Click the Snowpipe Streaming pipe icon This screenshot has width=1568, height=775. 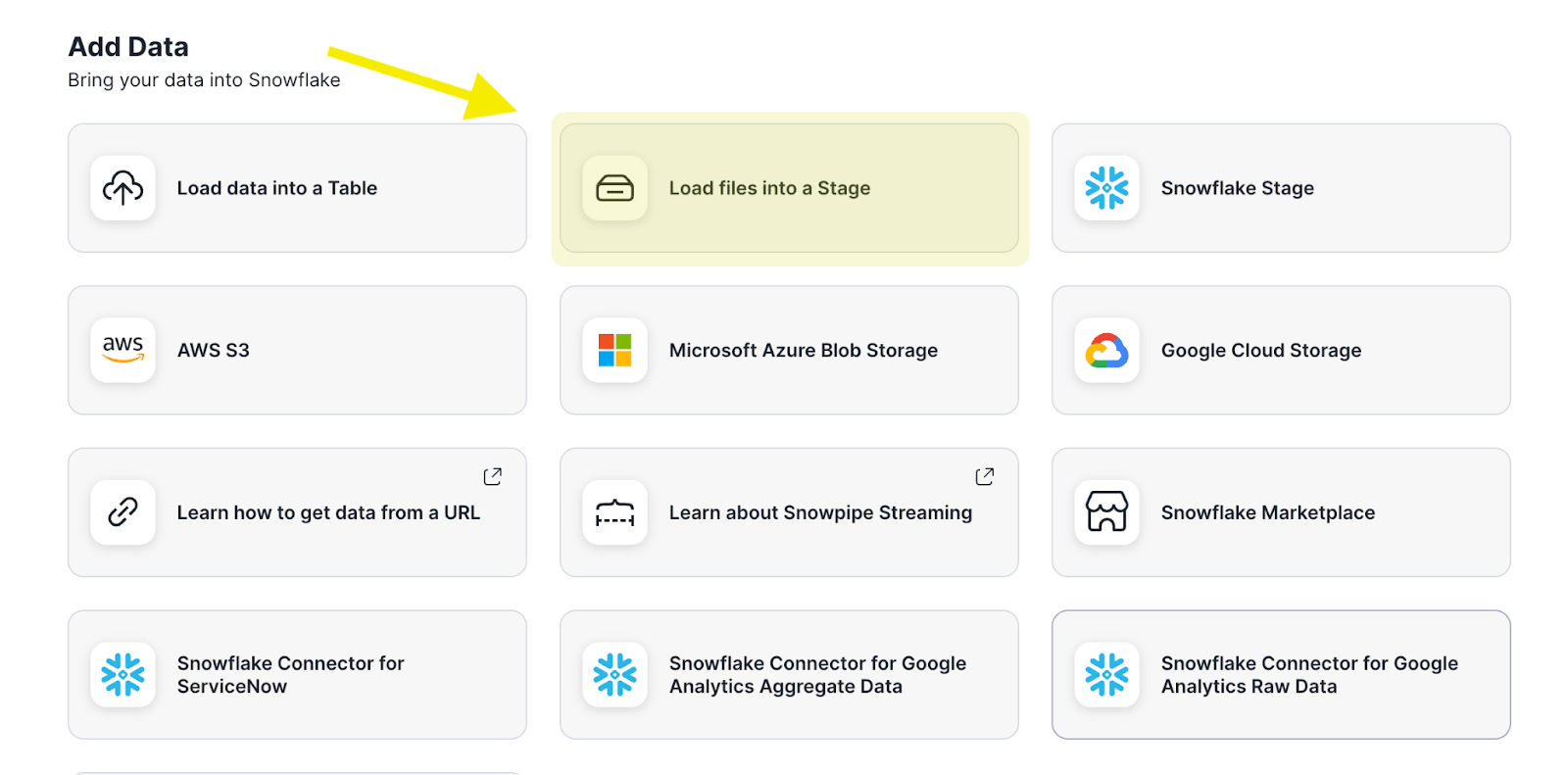click(614, 512)
